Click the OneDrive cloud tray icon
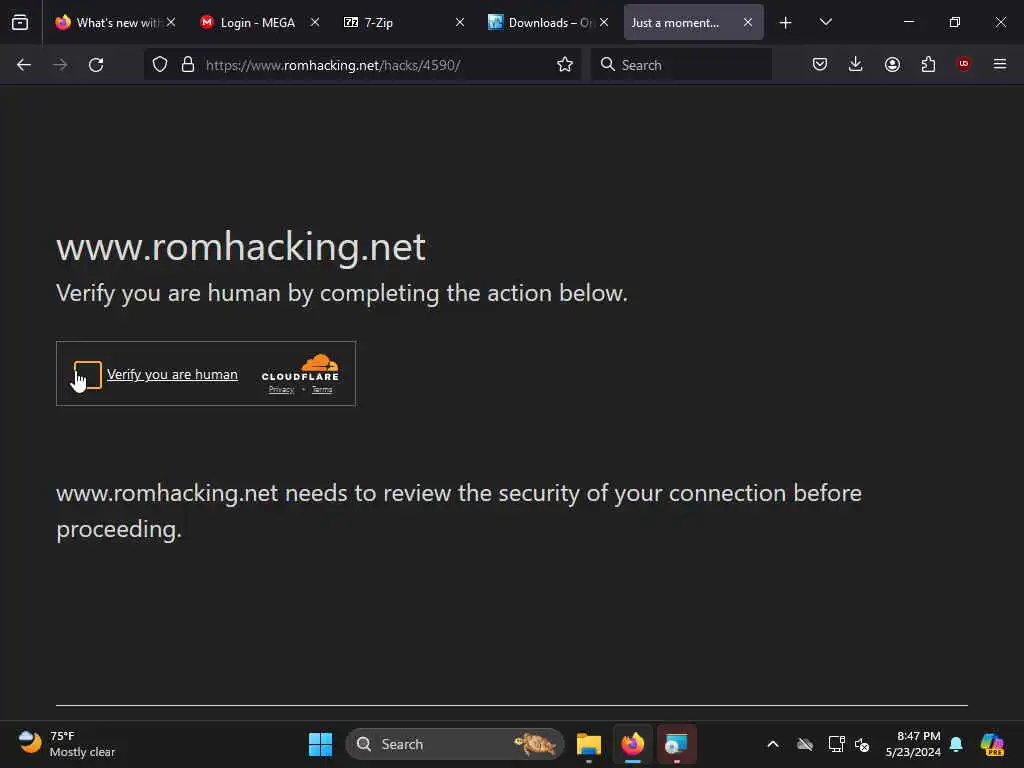Viewport: 1024px width, 768px height. [x=805, y=744]
